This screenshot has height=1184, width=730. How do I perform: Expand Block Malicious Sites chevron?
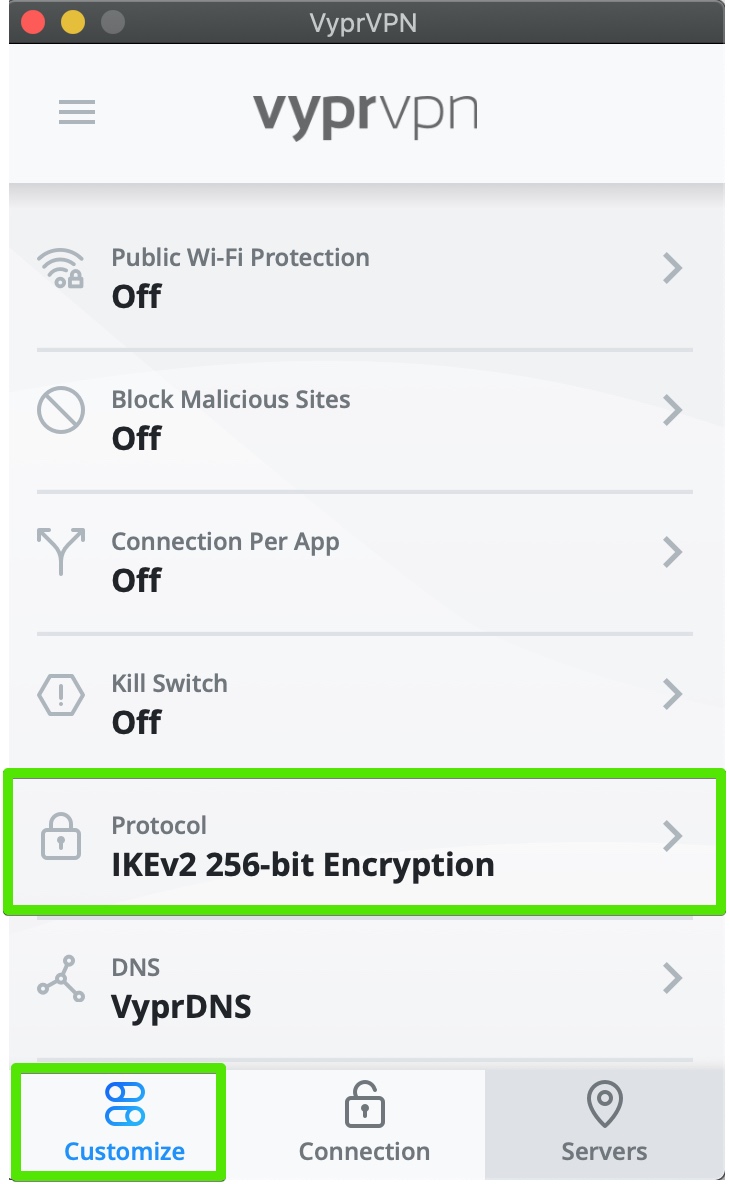673,410
